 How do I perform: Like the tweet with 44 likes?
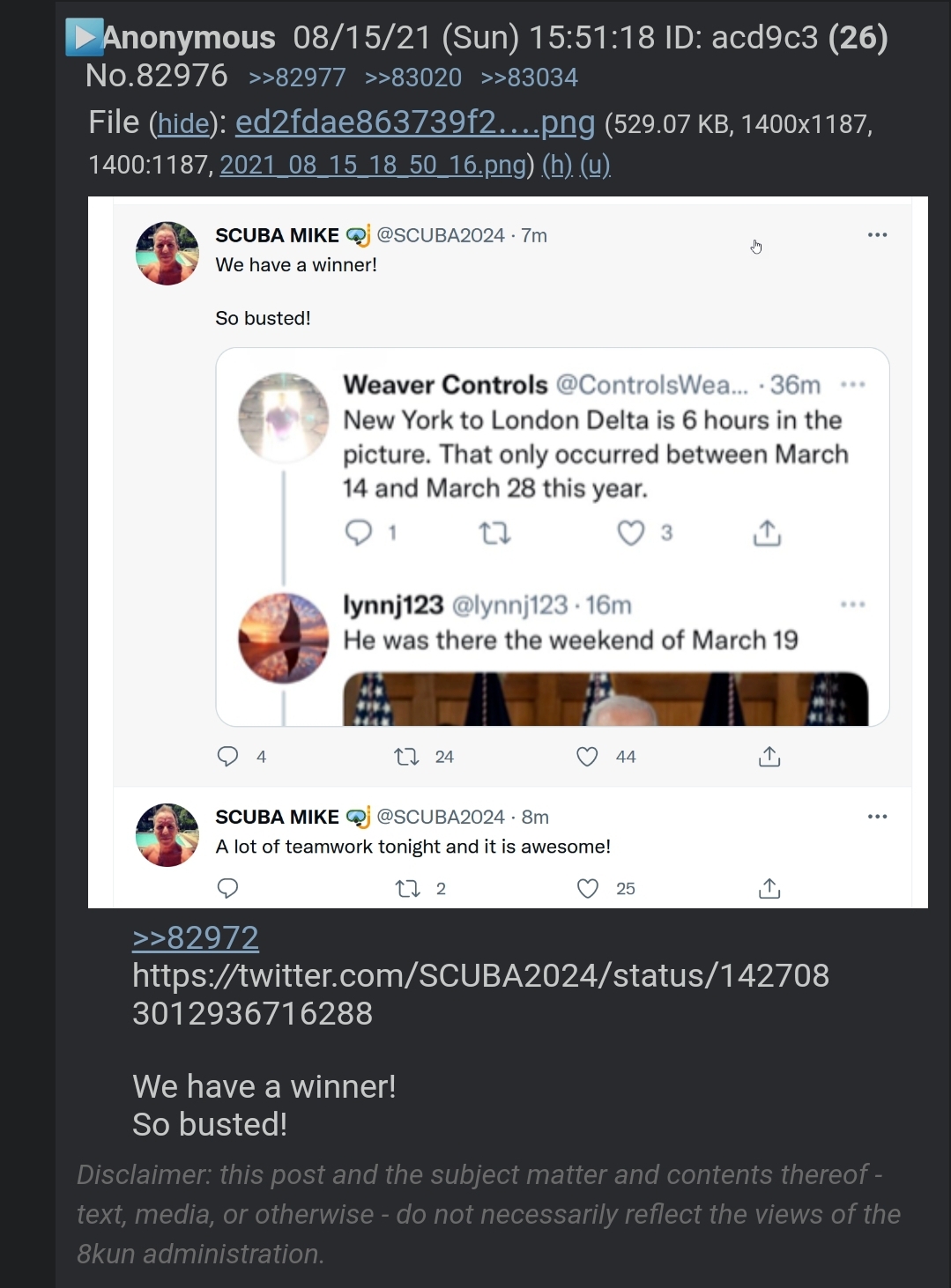pyautogui.click(x=587, y=757)
